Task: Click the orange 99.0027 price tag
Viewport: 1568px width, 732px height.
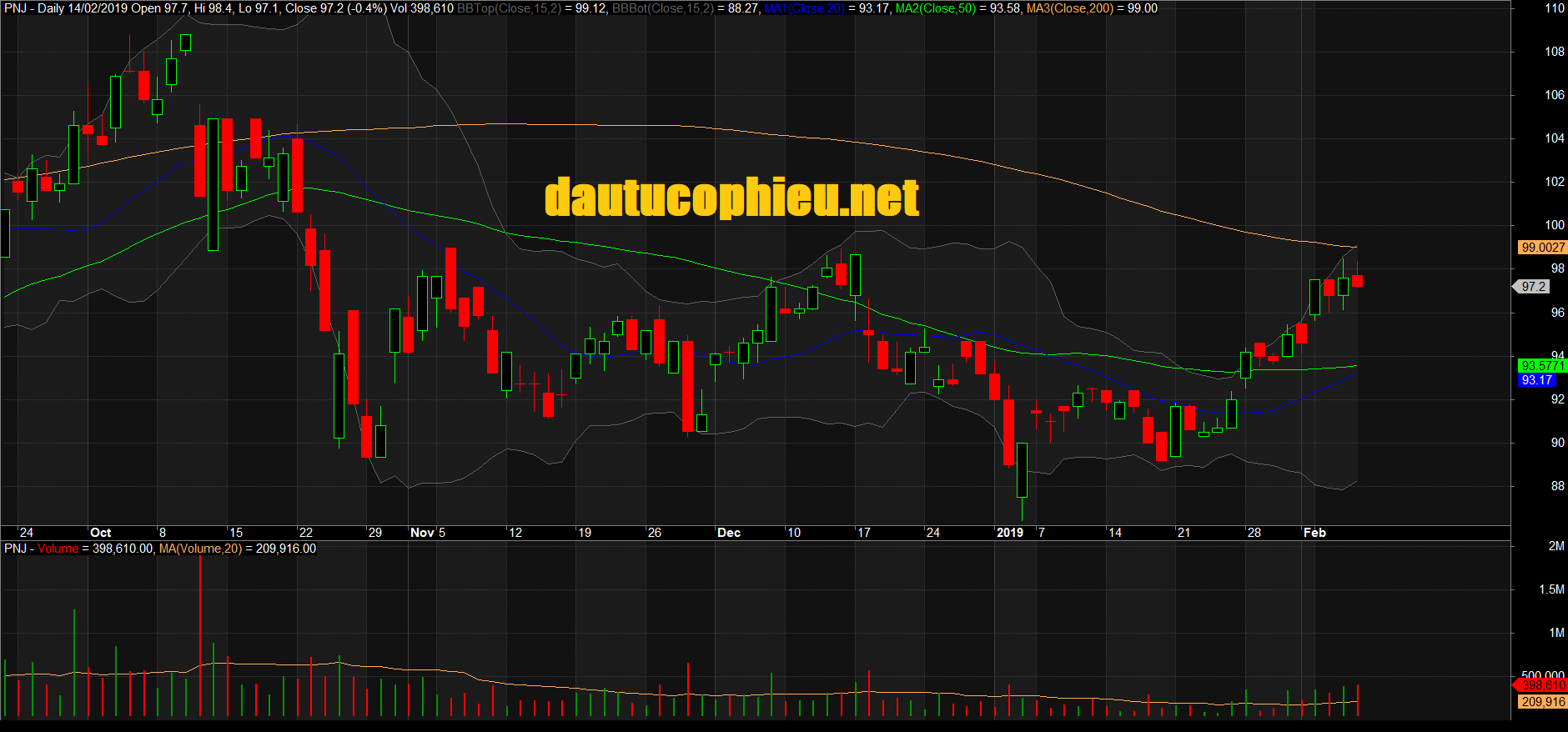Action: (x=1542, y=248)
